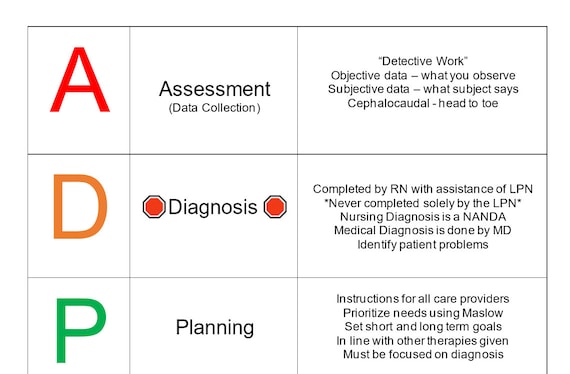Select the Planning heading text
The width and height of the screenshot is (570, 374).
[x=215, y=328]
